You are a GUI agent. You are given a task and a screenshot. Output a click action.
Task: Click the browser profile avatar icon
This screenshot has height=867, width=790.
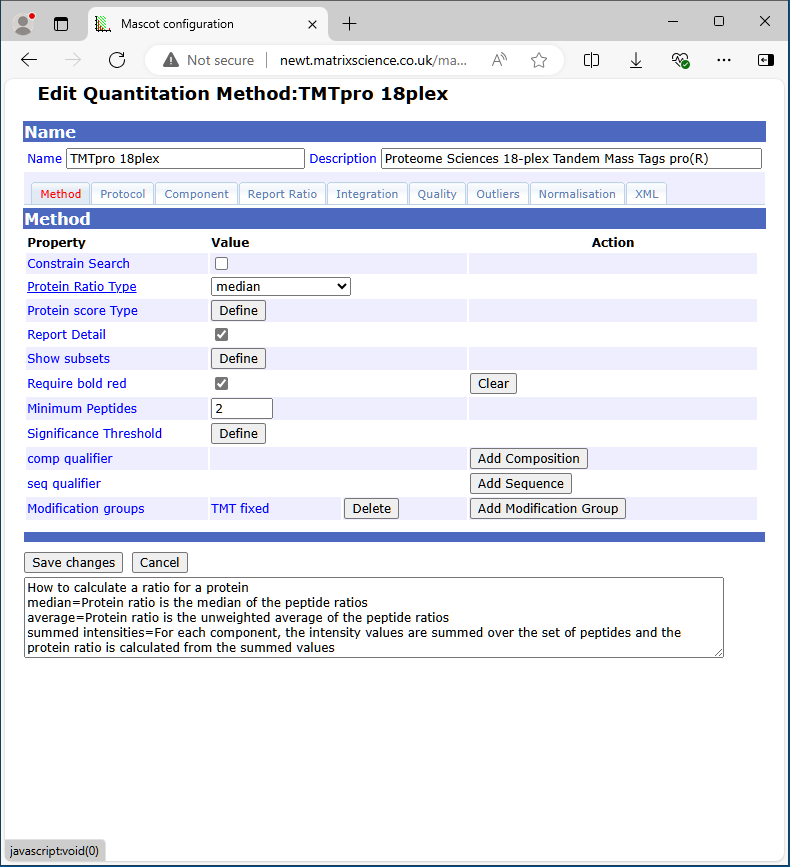[x=23, y=24]
